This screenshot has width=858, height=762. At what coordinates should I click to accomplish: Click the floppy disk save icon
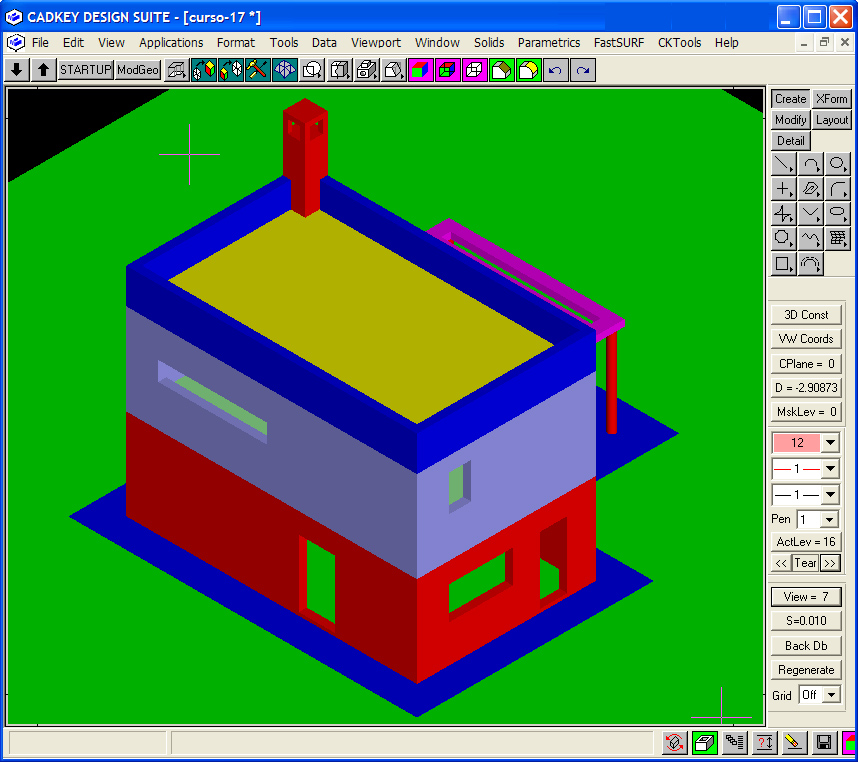824,743
